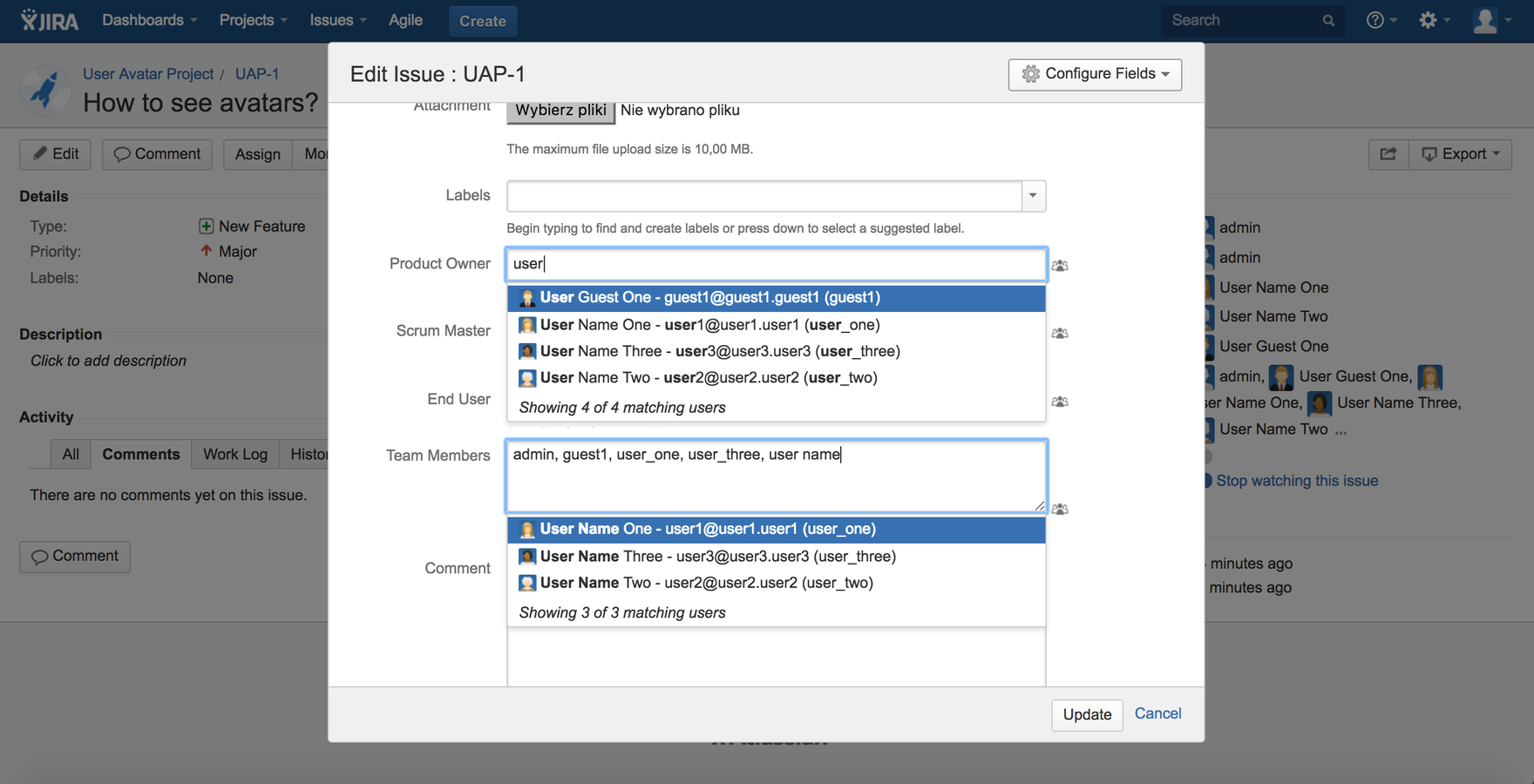The image size is (1534, 784).
Task: Open the Agile menu
Action: [405, 20]
